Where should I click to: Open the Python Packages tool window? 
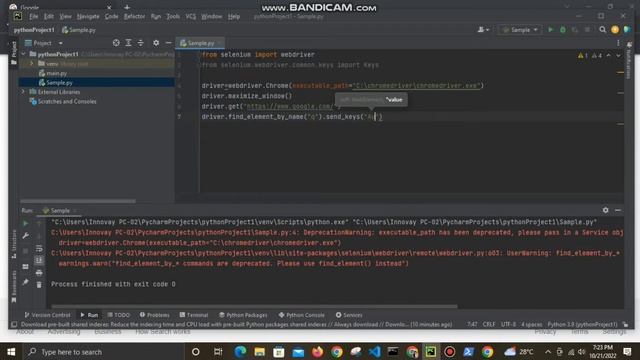pos(243,315)
